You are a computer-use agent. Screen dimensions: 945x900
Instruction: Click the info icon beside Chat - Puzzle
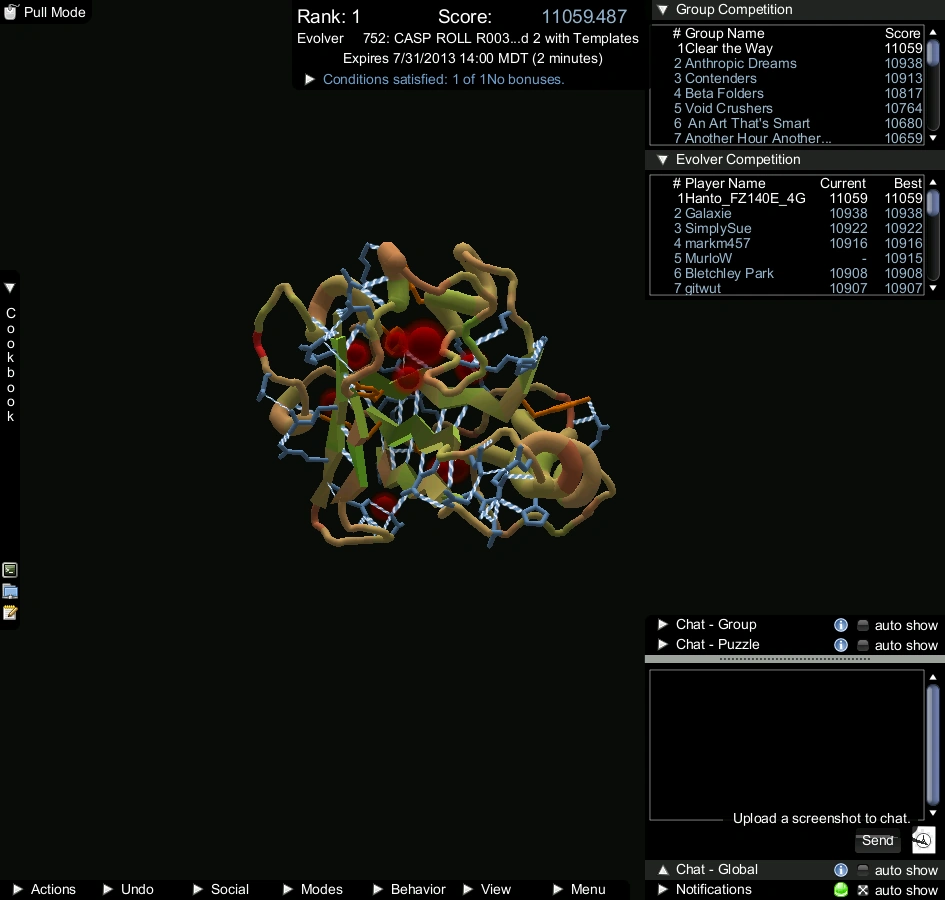[x=841, y=645]
